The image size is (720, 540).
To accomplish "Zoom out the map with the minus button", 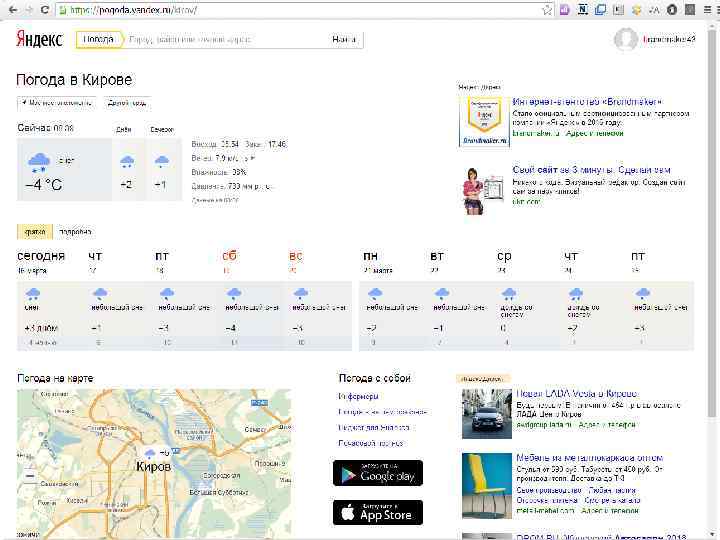I will tap(30, 476).
